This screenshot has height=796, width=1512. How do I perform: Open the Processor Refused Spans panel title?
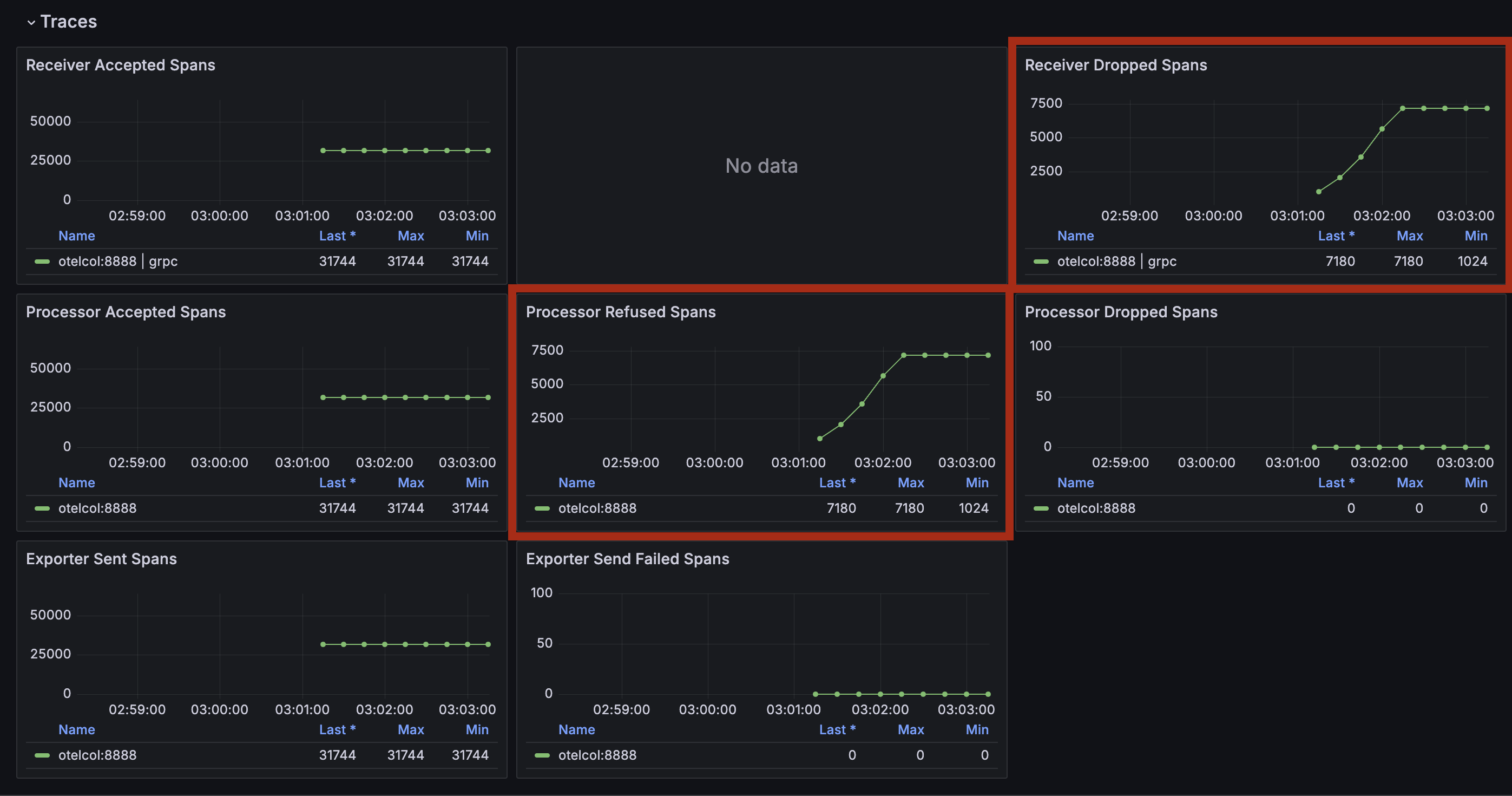(621, 312)
